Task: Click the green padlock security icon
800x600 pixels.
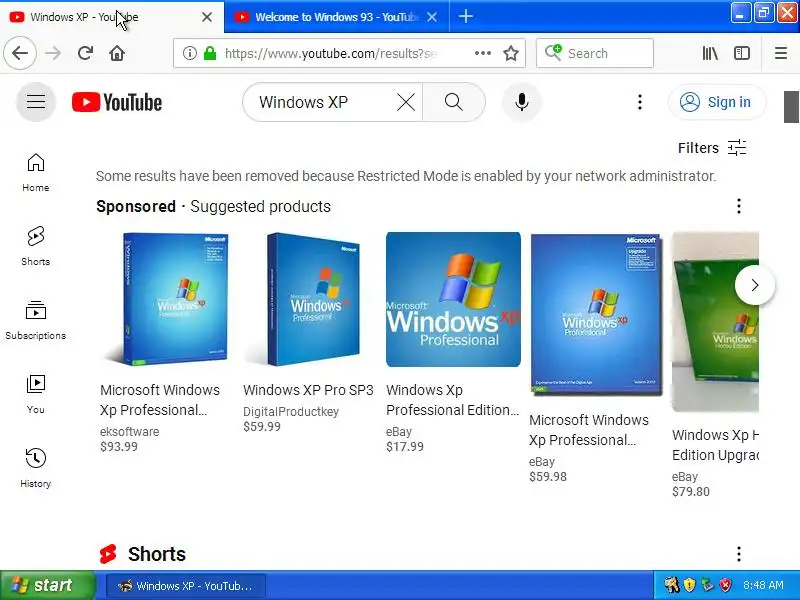Action: click(210, 53)
